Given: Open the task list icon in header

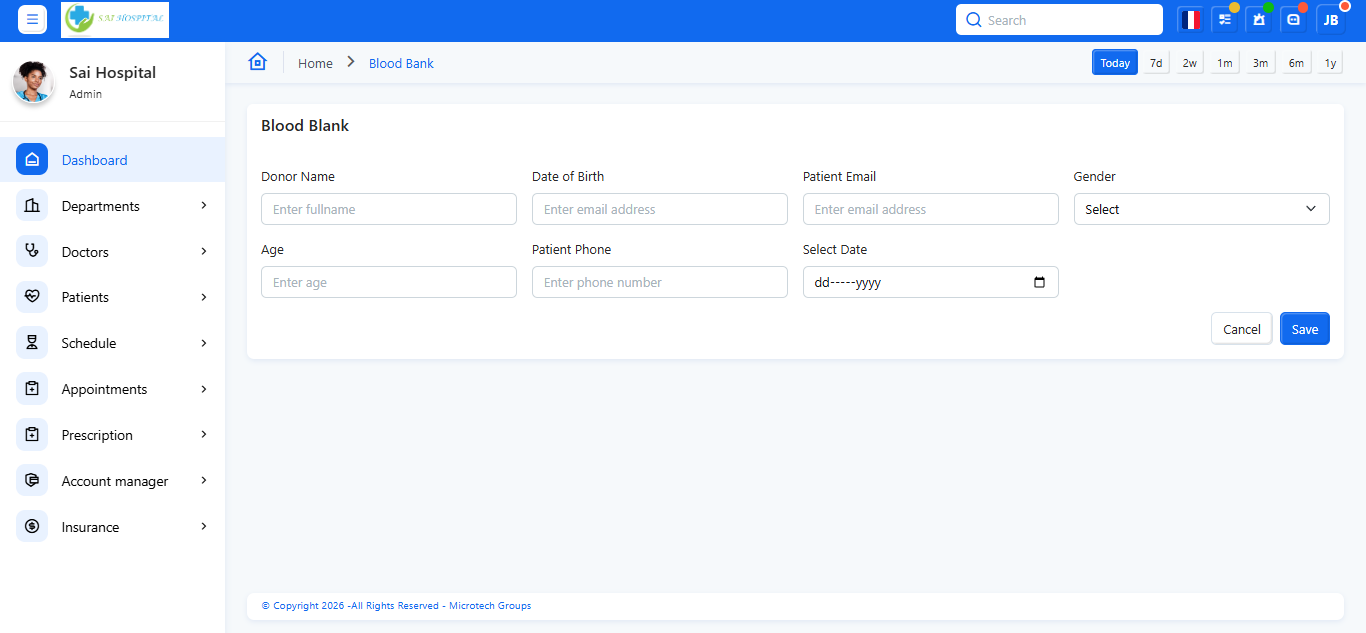Looking at the screenshot, I should tap(1224, 20).
